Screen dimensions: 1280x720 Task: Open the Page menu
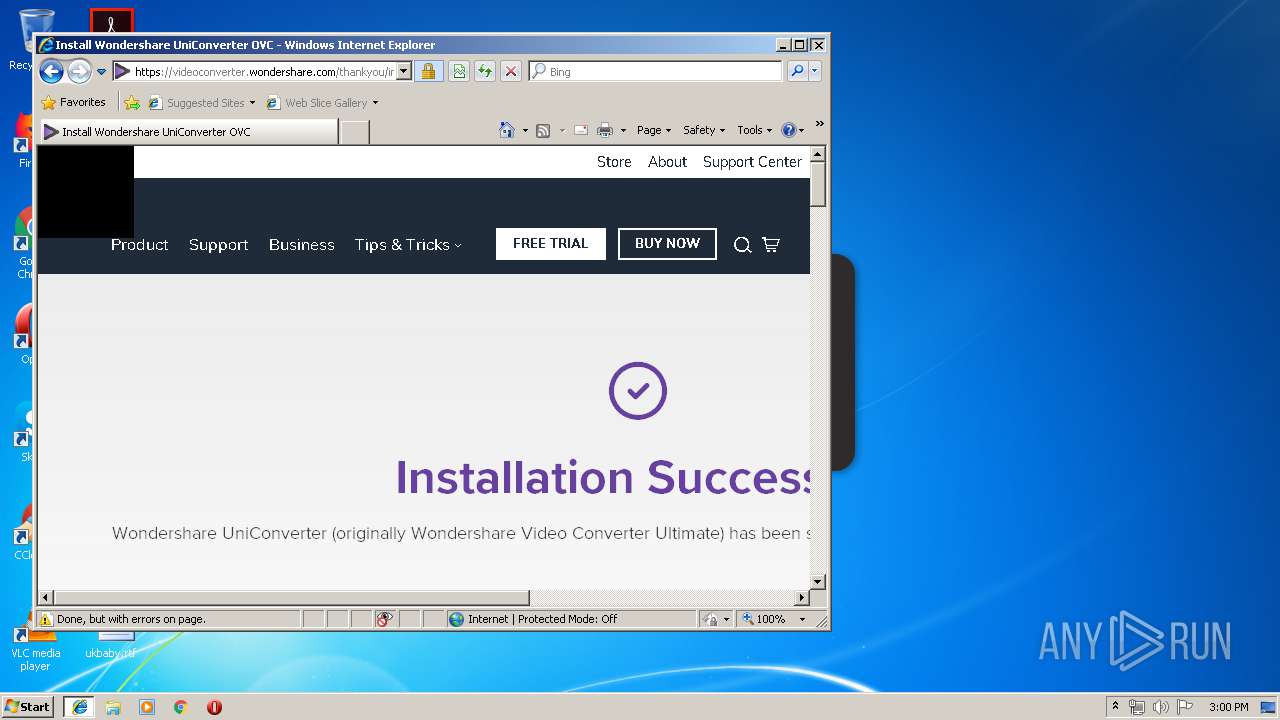coord(654,130)
